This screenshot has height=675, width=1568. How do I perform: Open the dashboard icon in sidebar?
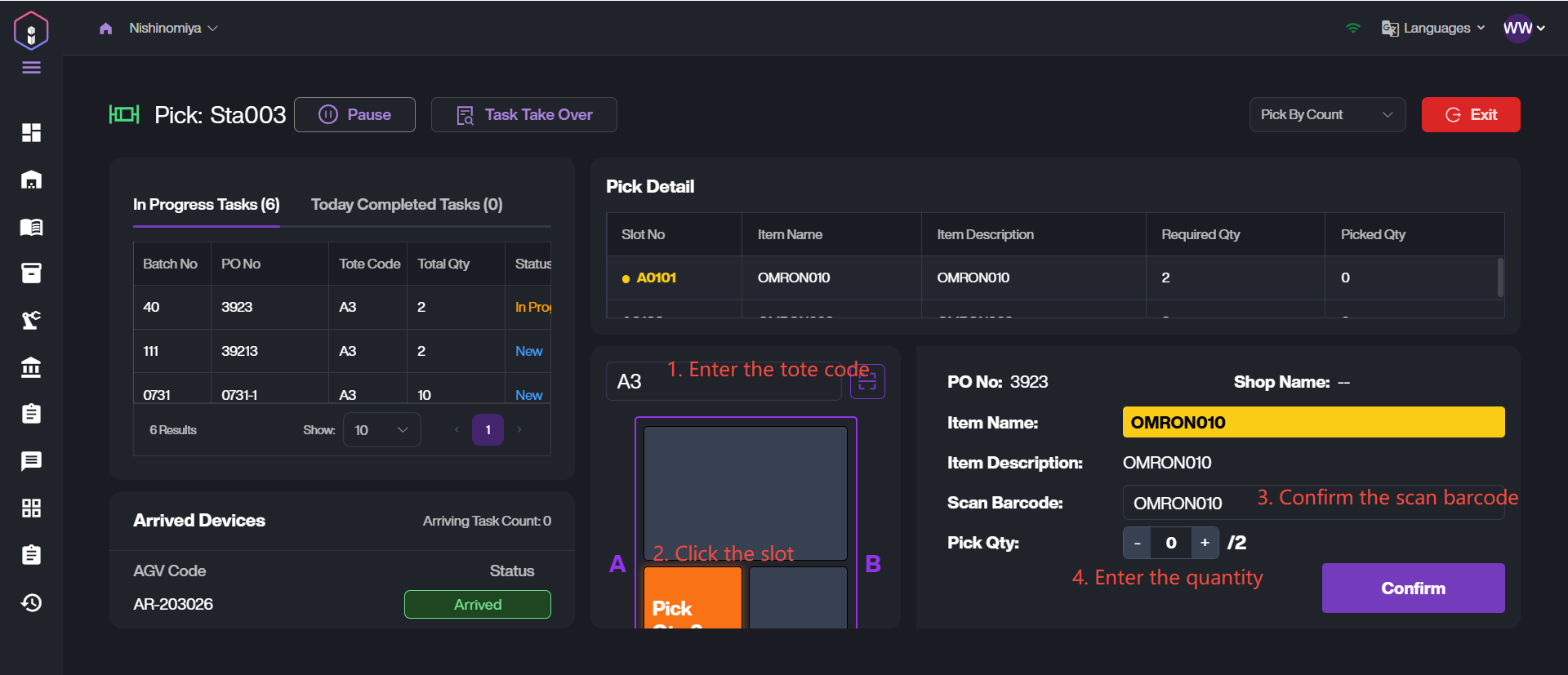tap(31, 132)
